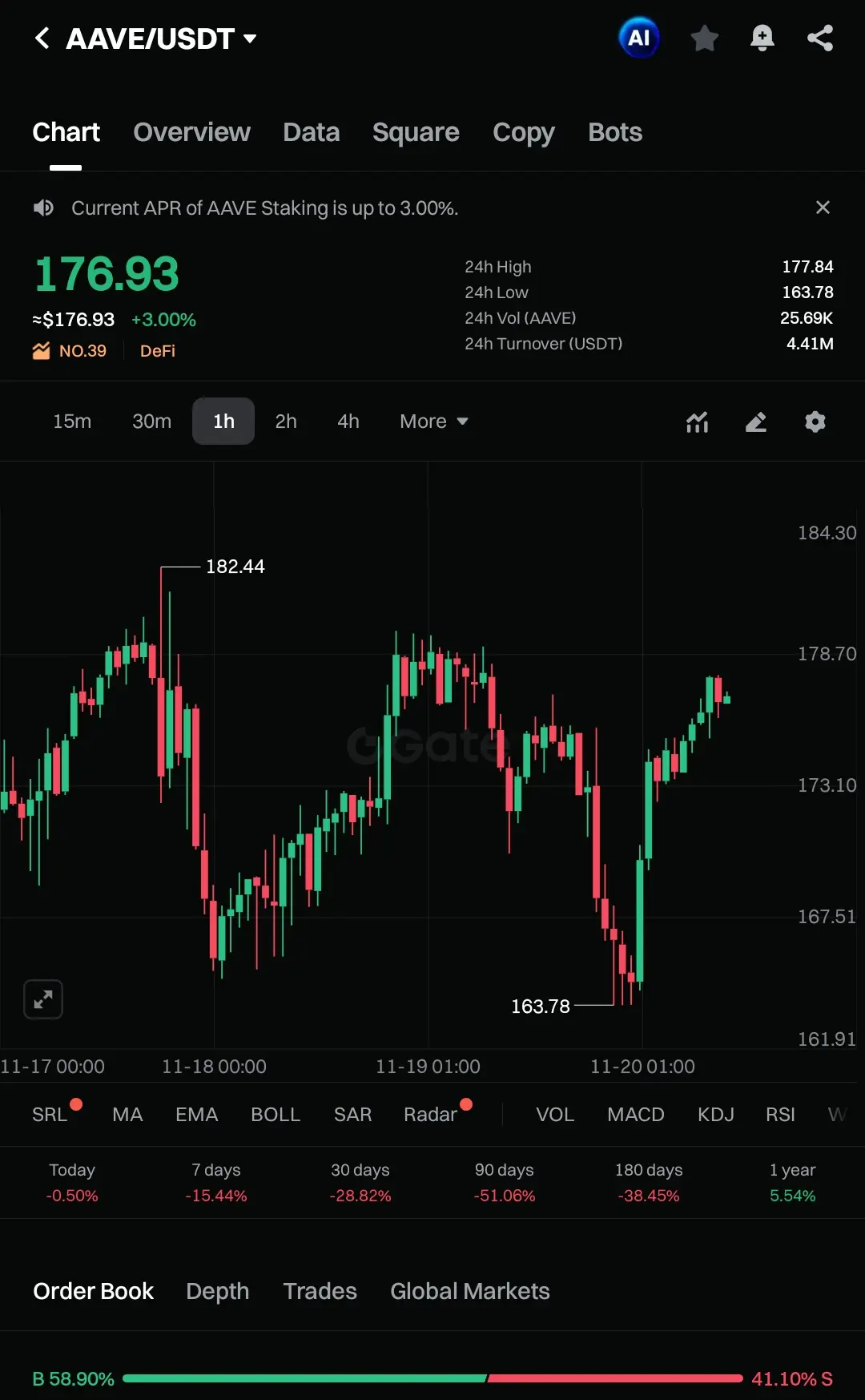Tap the 24h Vol value 25.69K
Image resolution: width=865 pixels, height=1400 pixels.
(807, 318)
